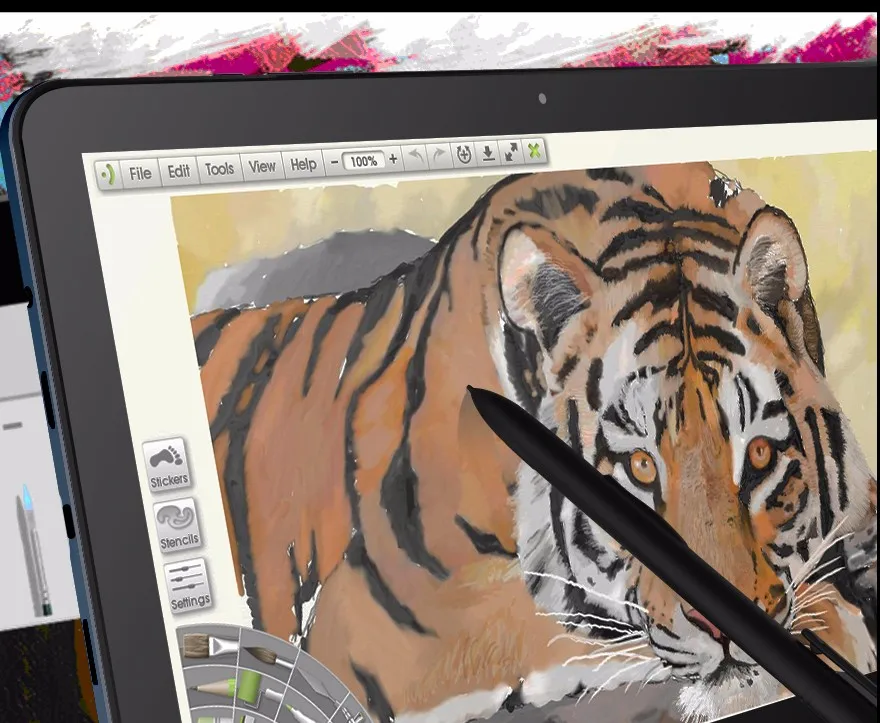Open the File menu
The width and height of the screenshot is (880, 723).
(140, 173)
